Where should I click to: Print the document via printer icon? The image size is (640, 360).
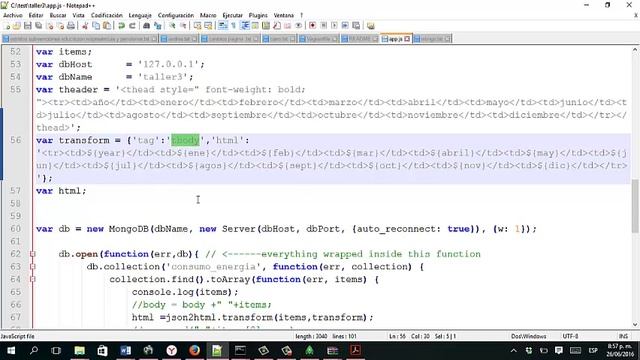tap(71, 26)
